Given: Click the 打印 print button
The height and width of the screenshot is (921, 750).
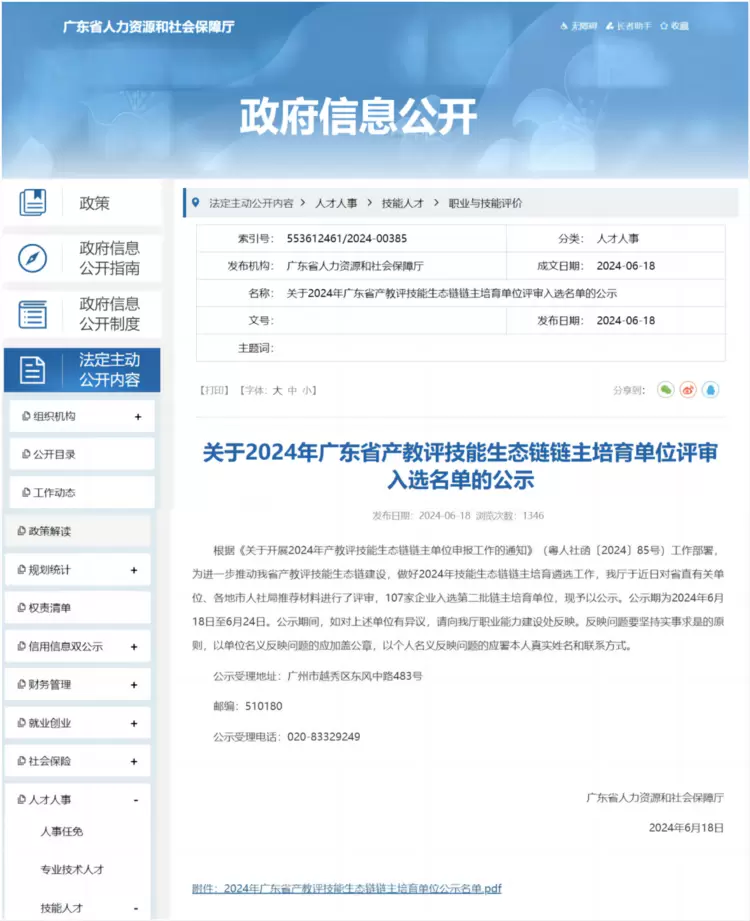Looking at the screenshot, I should (x=214, y=391).
